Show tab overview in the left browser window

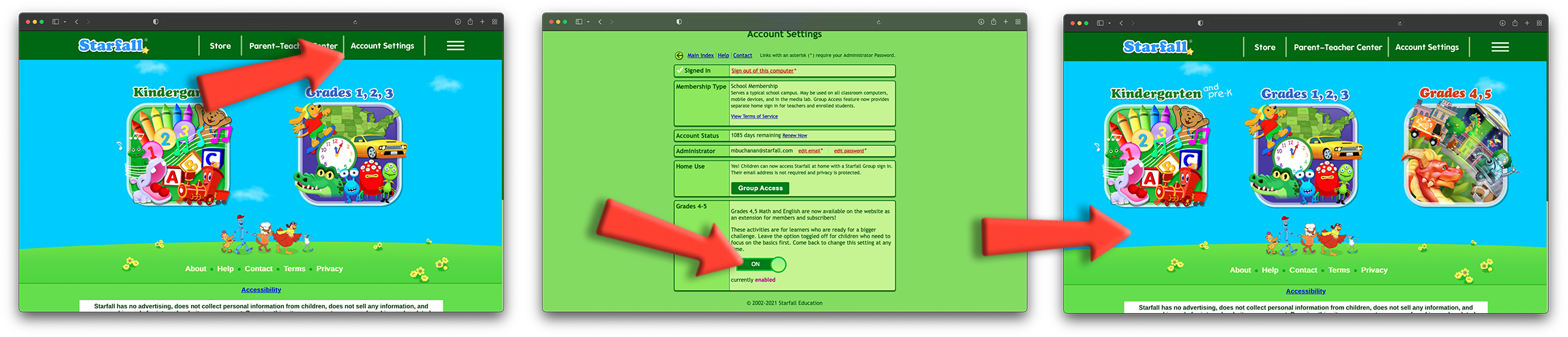point(495,22)
